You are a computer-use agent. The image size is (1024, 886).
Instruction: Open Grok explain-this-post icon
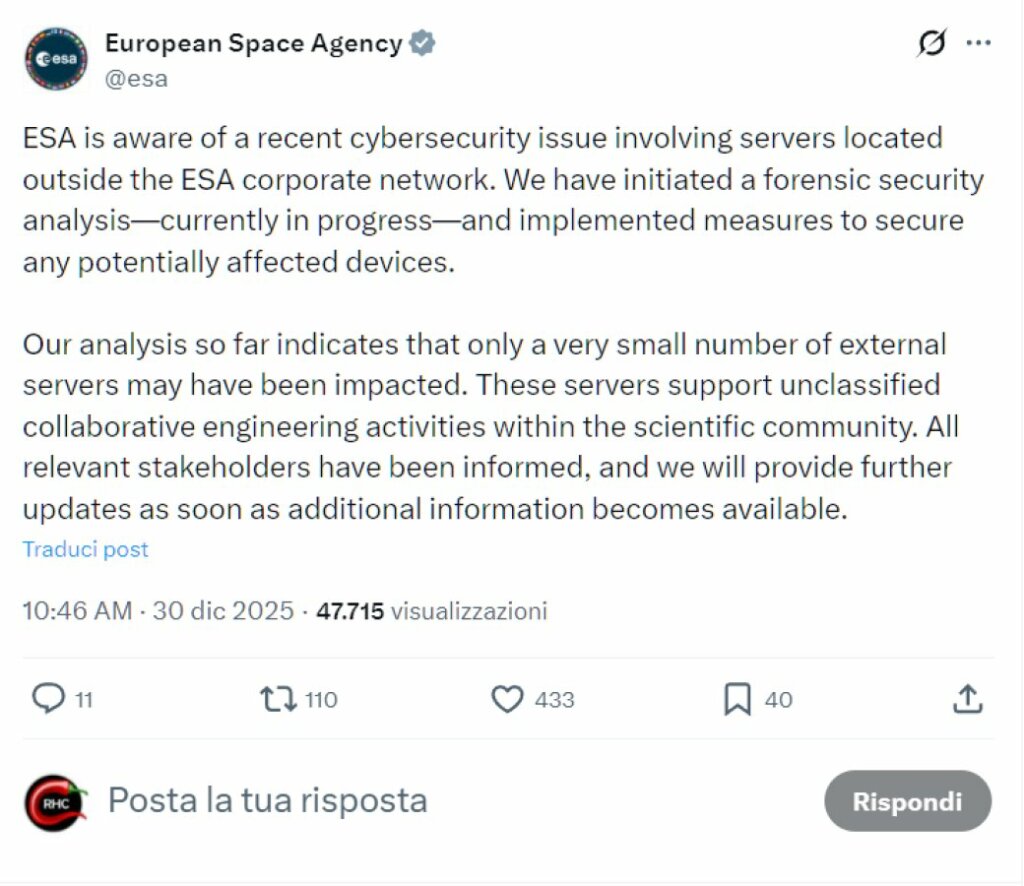pos(931,44)
